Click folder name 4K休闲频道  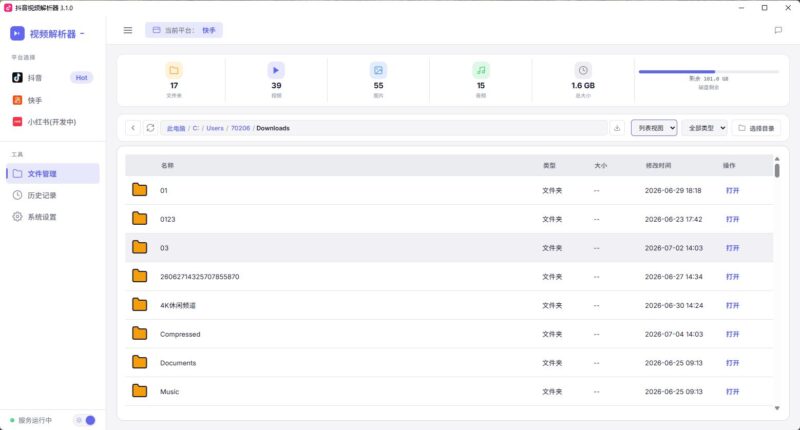click(x=178, y=305)
